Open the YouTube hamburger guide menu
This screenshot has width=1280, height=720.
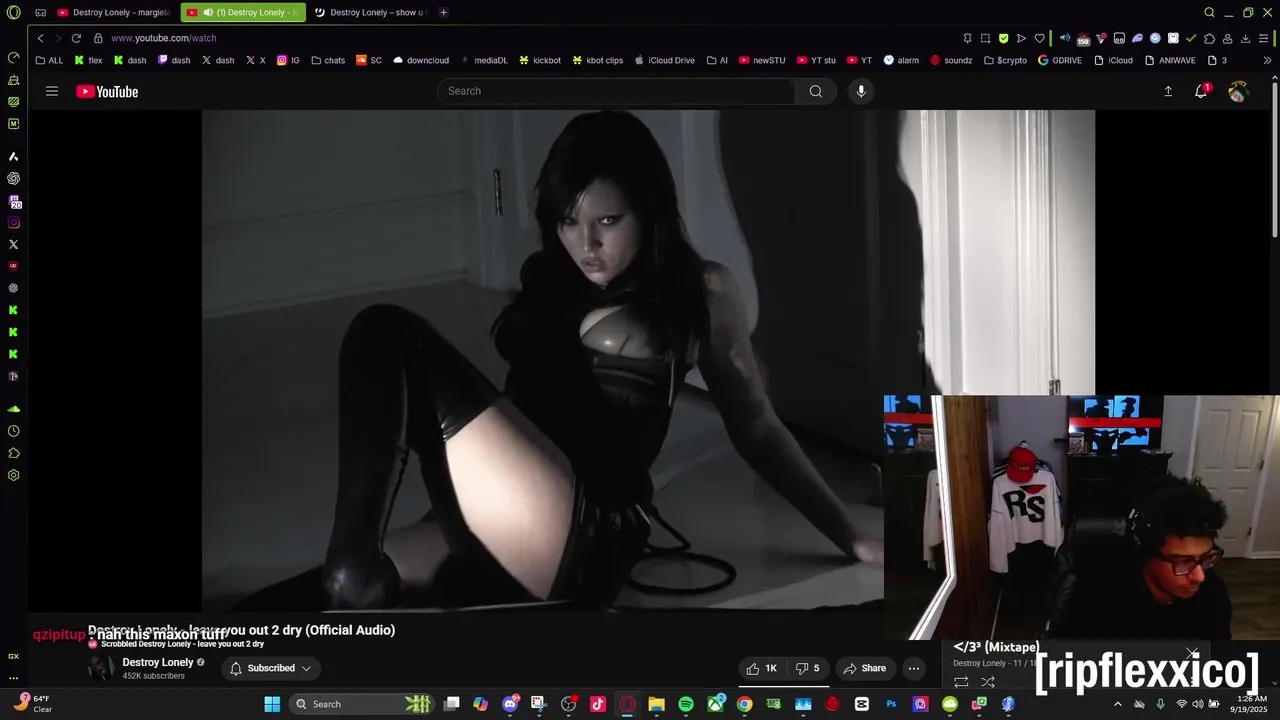coord(51,91)
